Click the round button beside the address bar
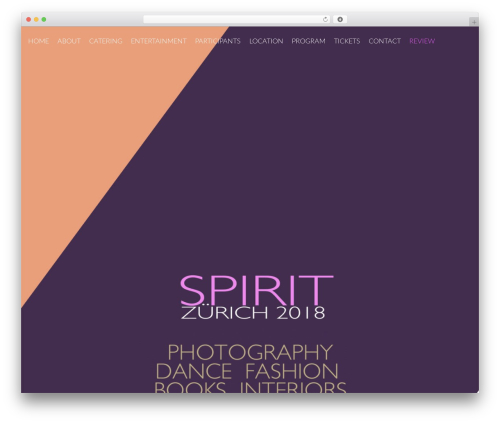The height and width of the screenshot is (423, 500). pyautogui.click(x=340, y=20)
